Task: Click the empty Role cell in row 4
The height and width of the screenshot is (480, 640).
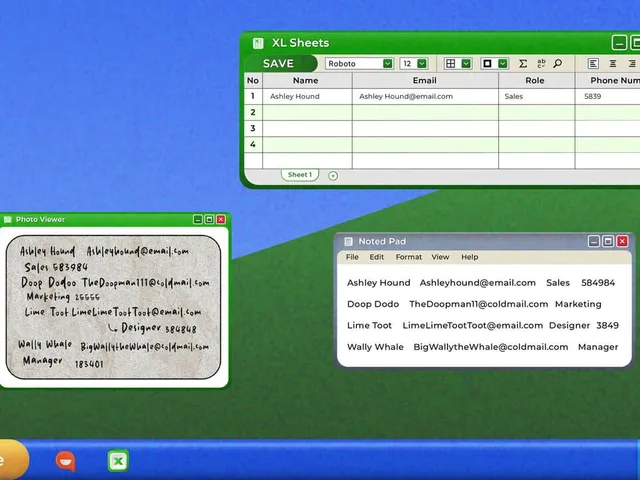Action: coord(536,144)
